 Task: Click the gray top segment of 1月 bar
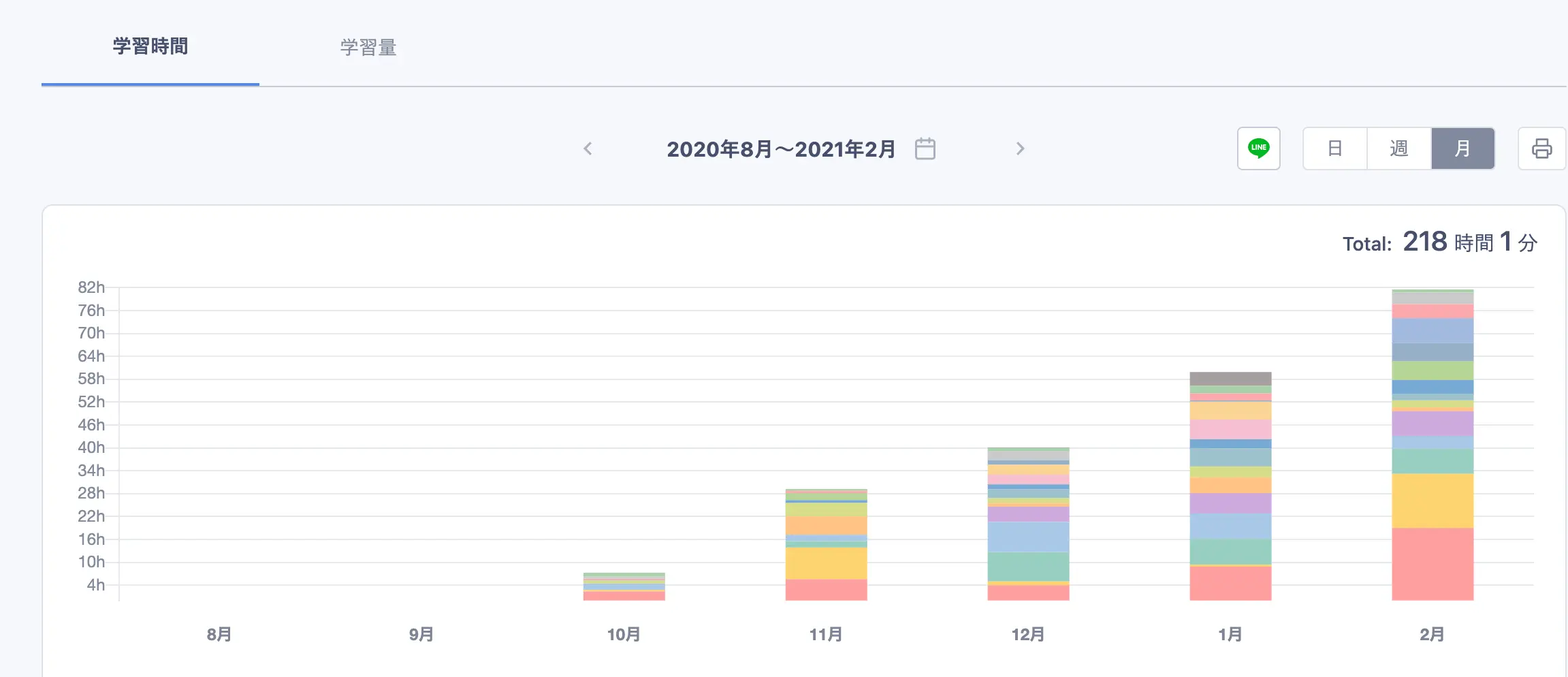point(1230,379)
